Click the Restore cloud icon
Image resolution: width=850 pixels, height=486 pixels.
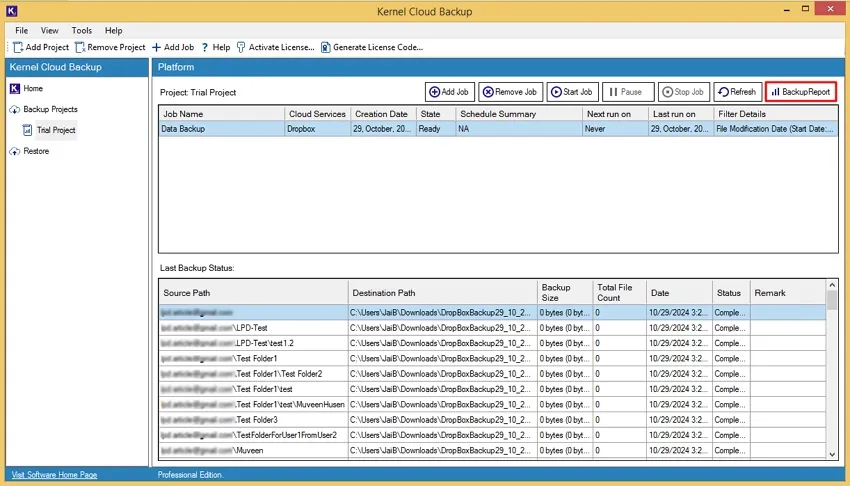tap(15, 152)
